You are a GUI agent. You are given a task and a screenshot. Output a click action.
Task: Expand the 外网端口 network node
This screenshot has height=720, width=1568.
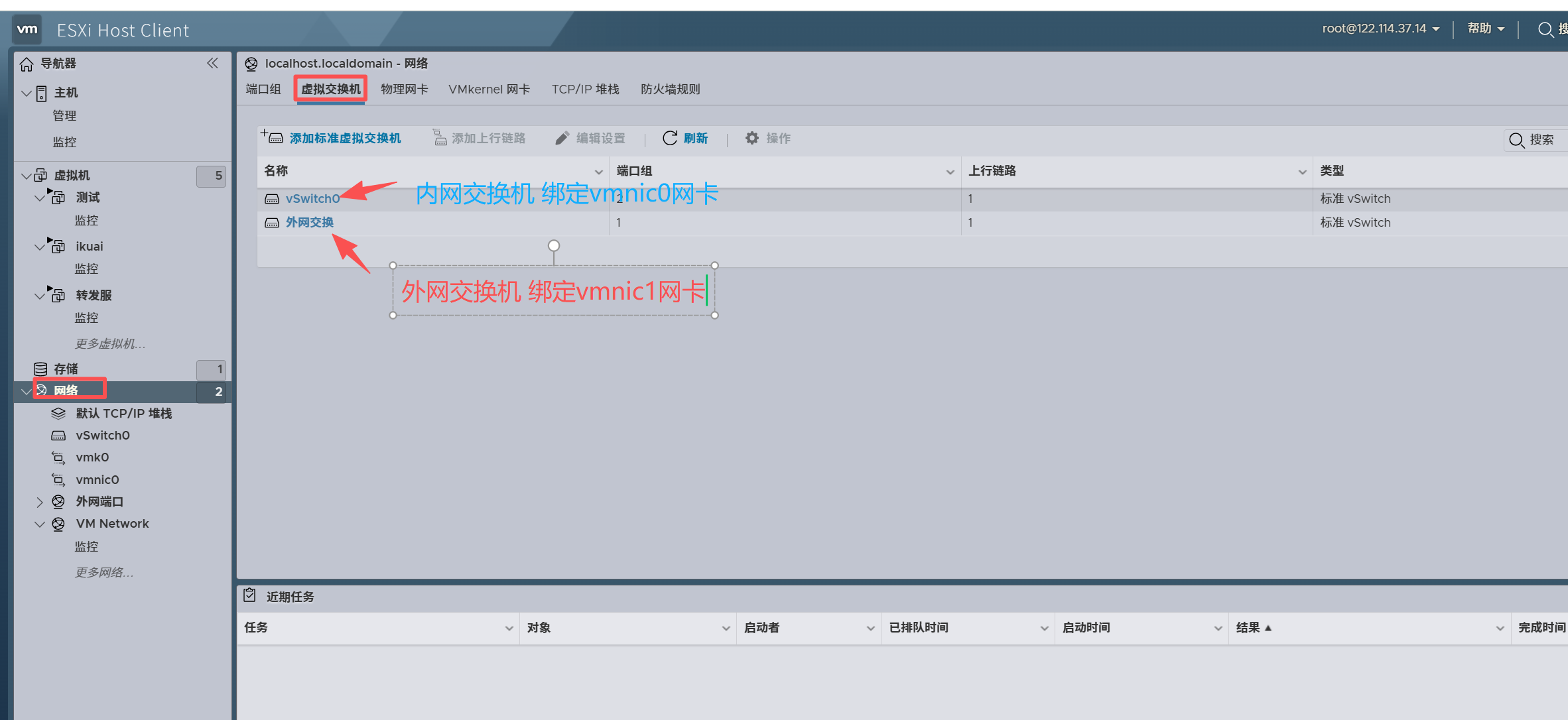(40, 502)
